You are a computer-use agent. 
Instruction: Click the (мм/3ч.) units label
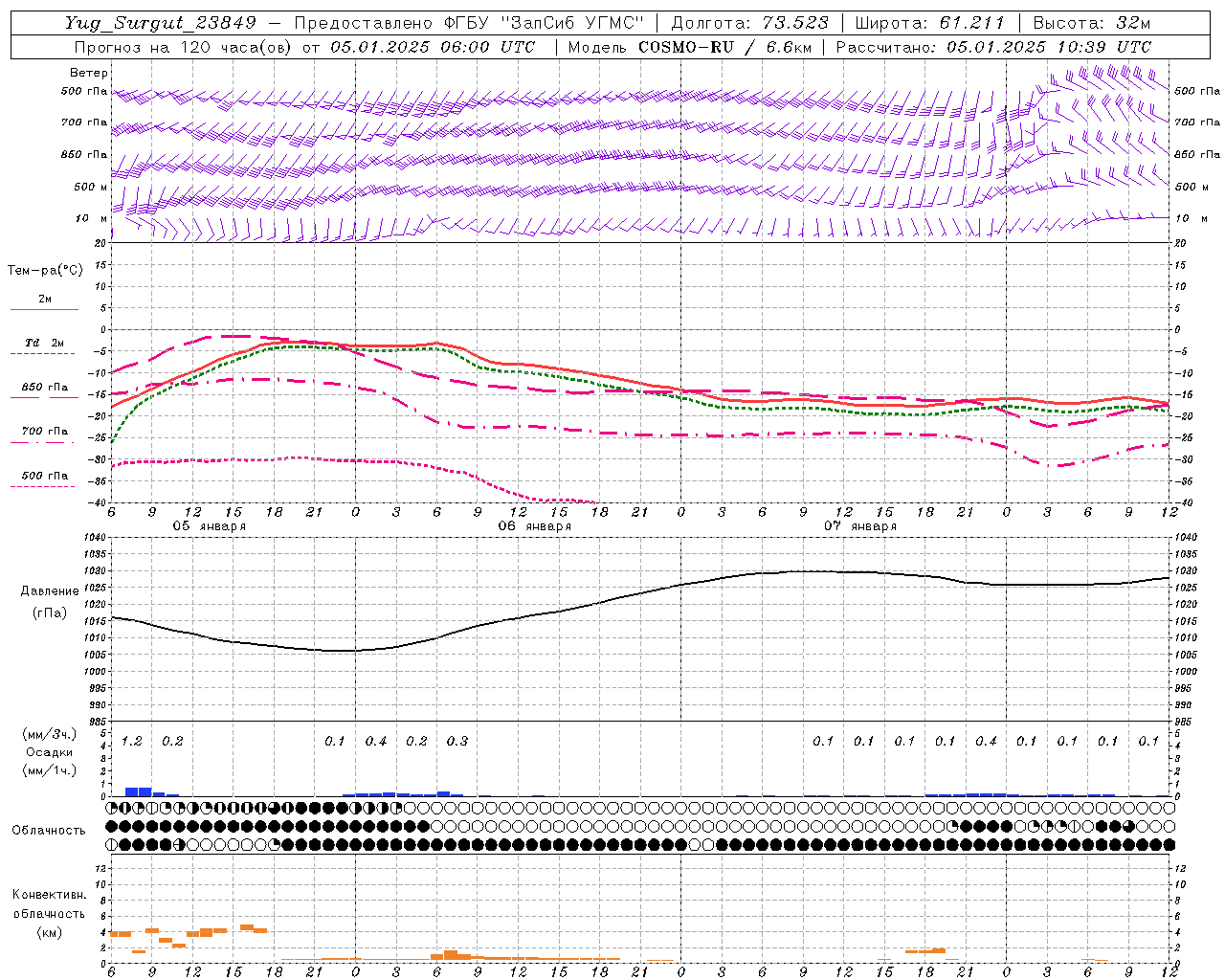click(49, 734)
